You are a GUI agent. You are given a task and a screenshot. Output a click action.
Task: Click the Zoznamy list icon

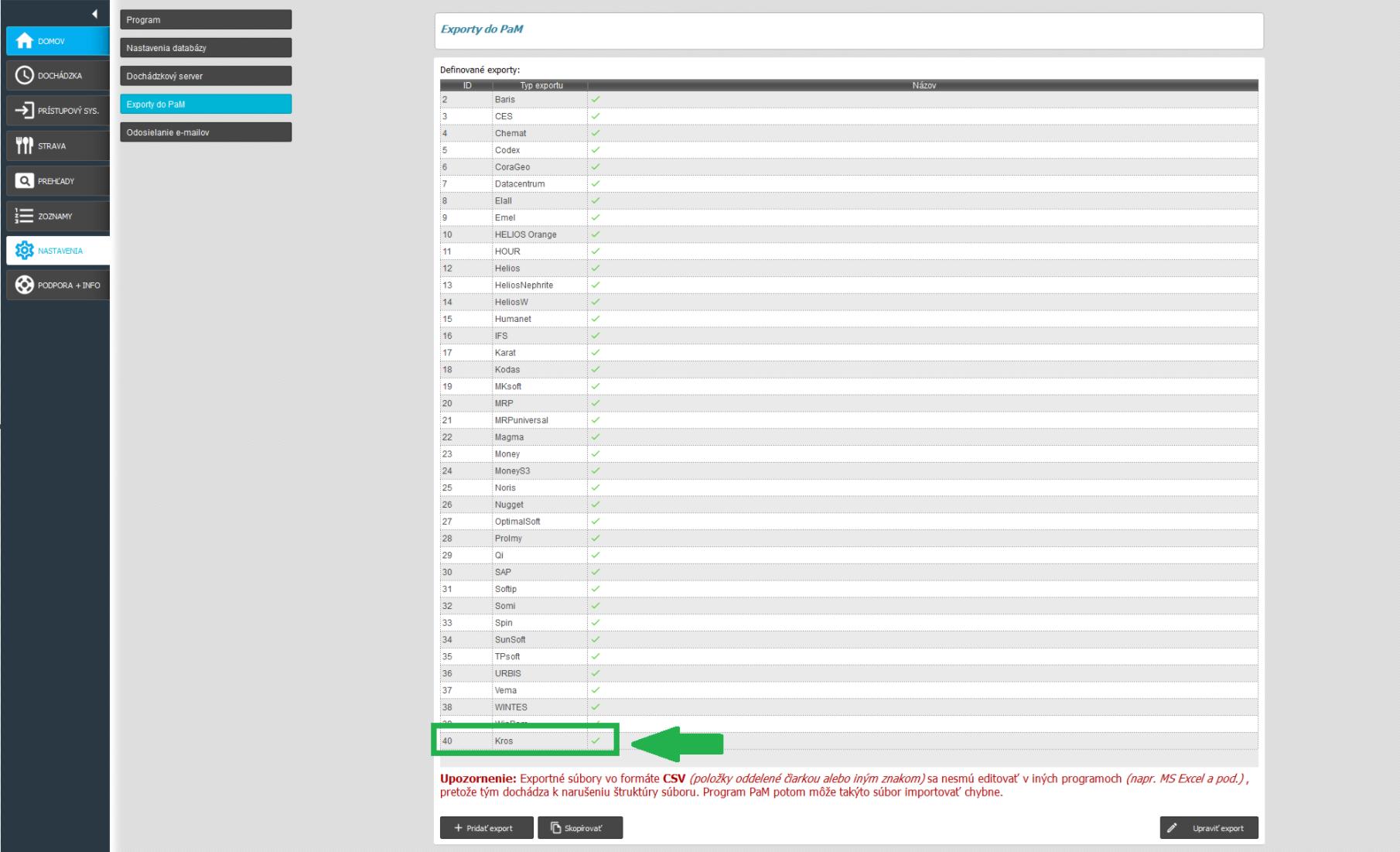(x=25, y=216)
